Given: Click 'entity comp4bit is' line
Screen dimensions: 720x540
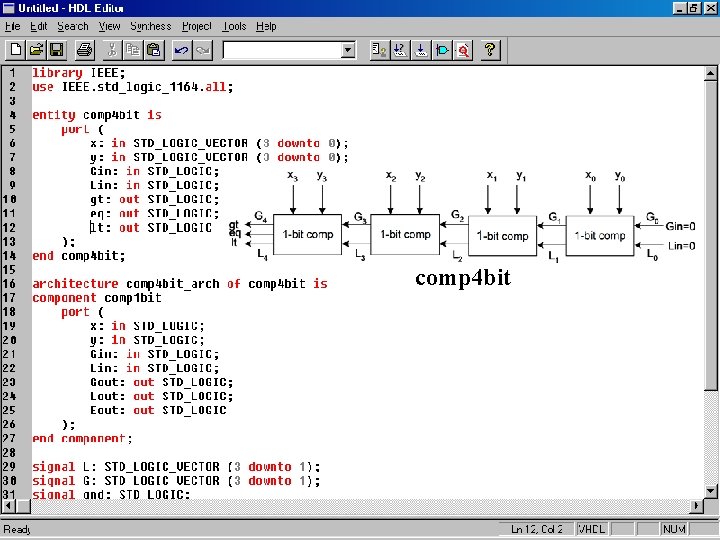Looking at the screenshot, I should pos(97,115).
